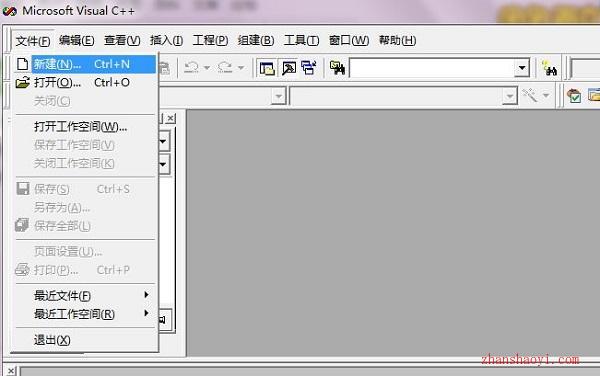Click the Undo arrow icon

(x=192, y=68)
